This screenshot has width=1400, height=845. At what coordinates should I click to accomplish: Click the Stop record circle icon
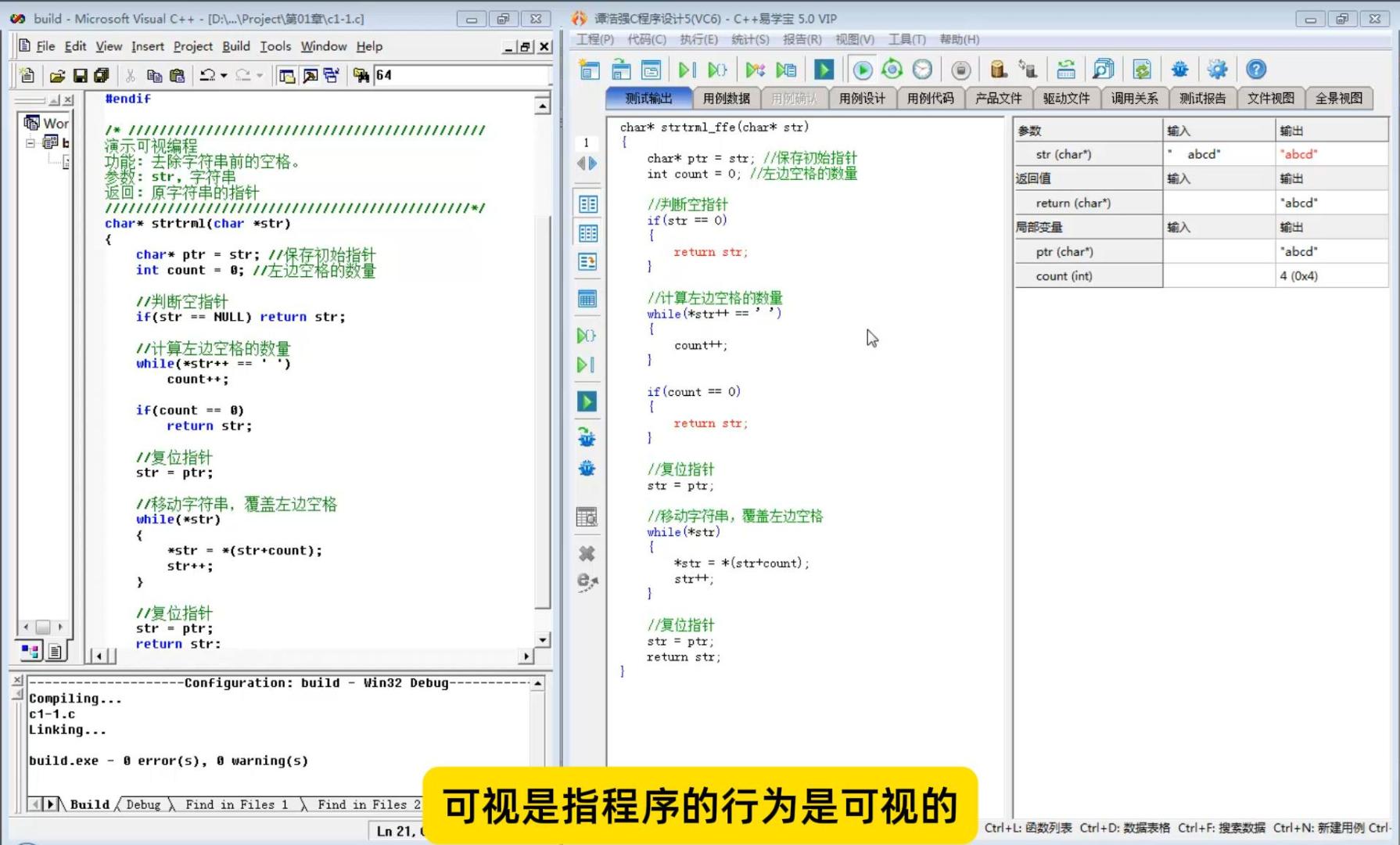[961, 70]
